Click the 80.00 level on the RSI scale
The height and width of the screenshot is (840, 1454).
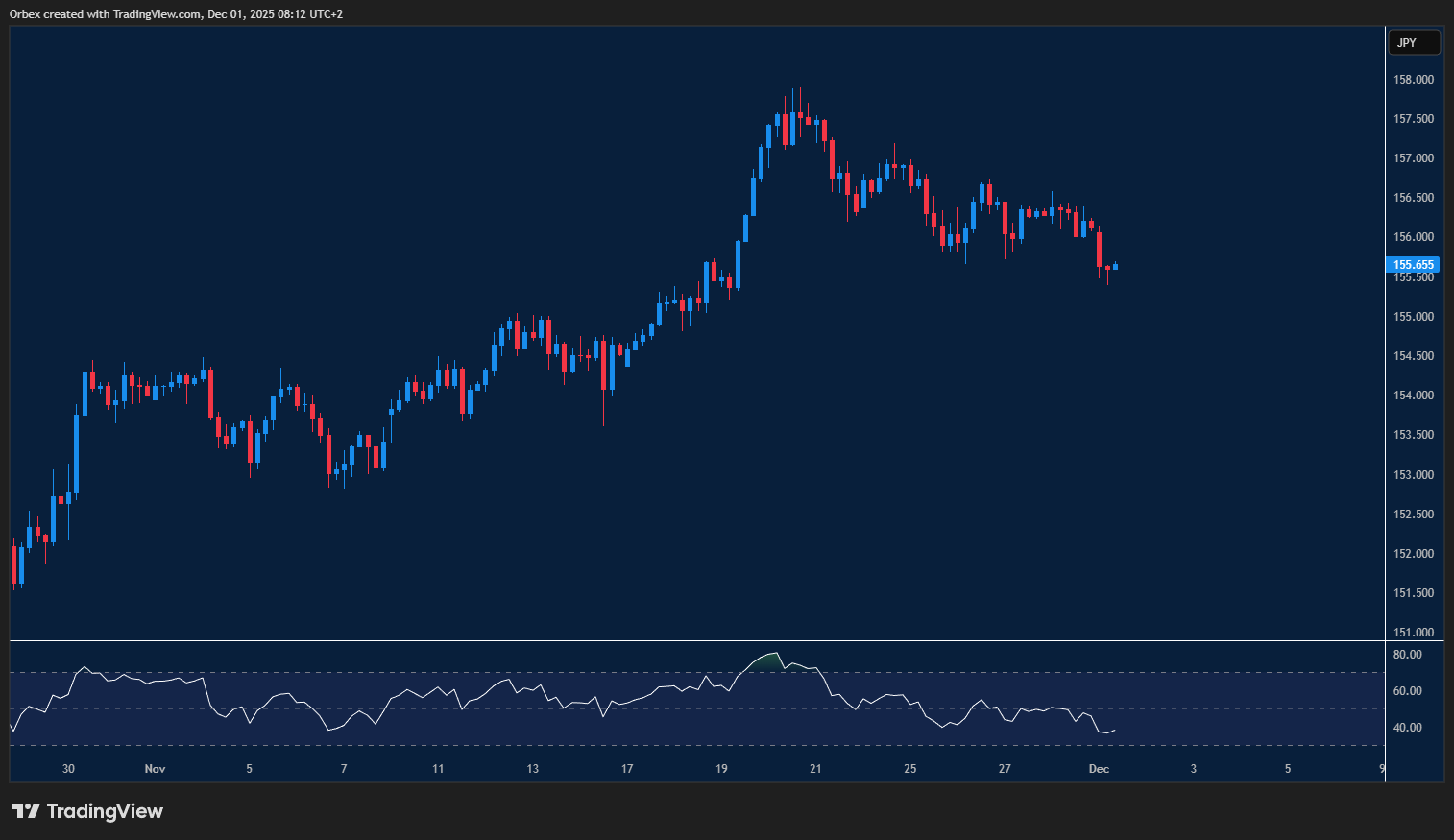click(1409, 654)
